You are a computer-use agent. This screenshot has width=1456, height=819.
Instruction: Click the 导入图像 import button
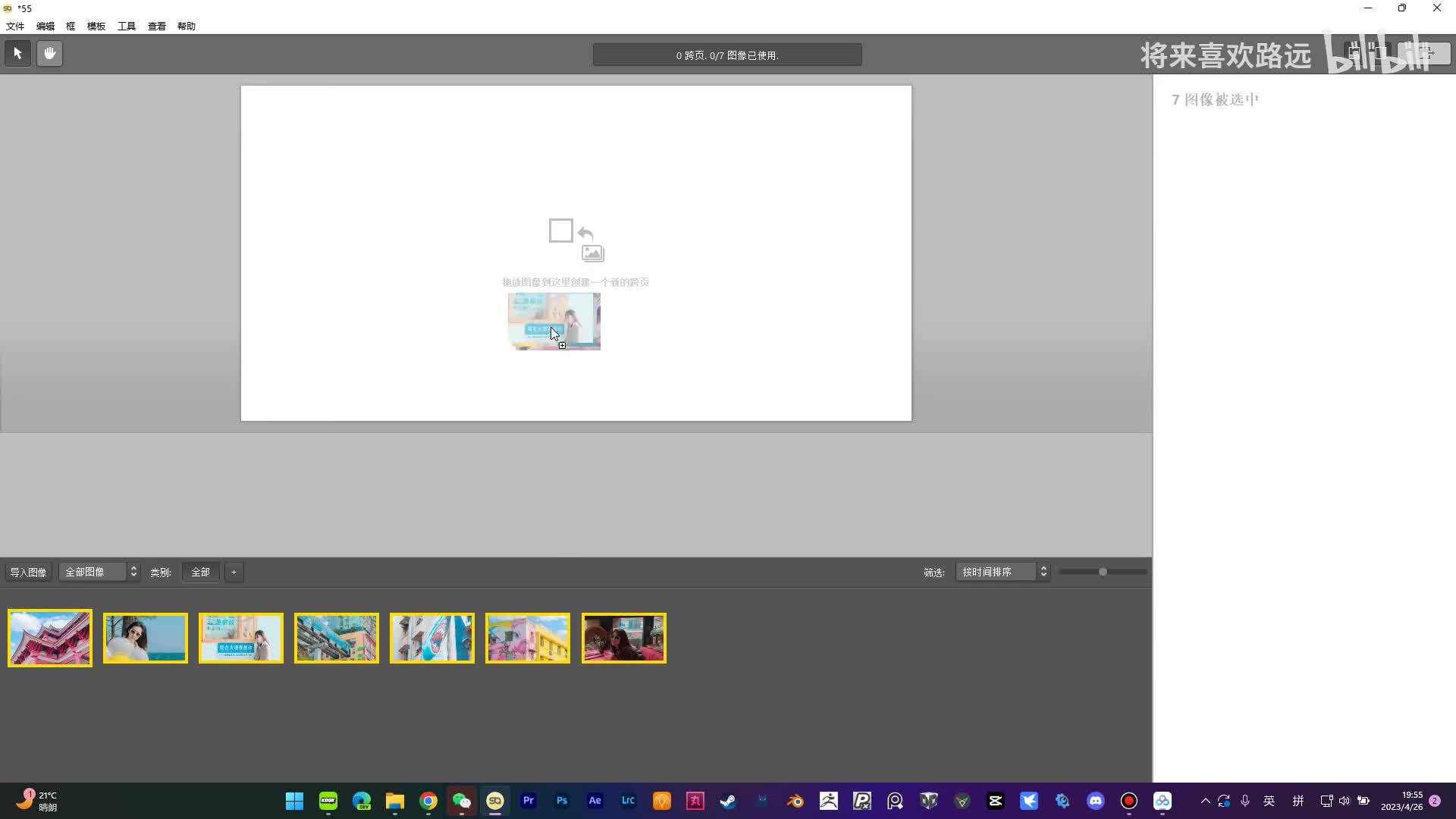(x=28, y=573)
